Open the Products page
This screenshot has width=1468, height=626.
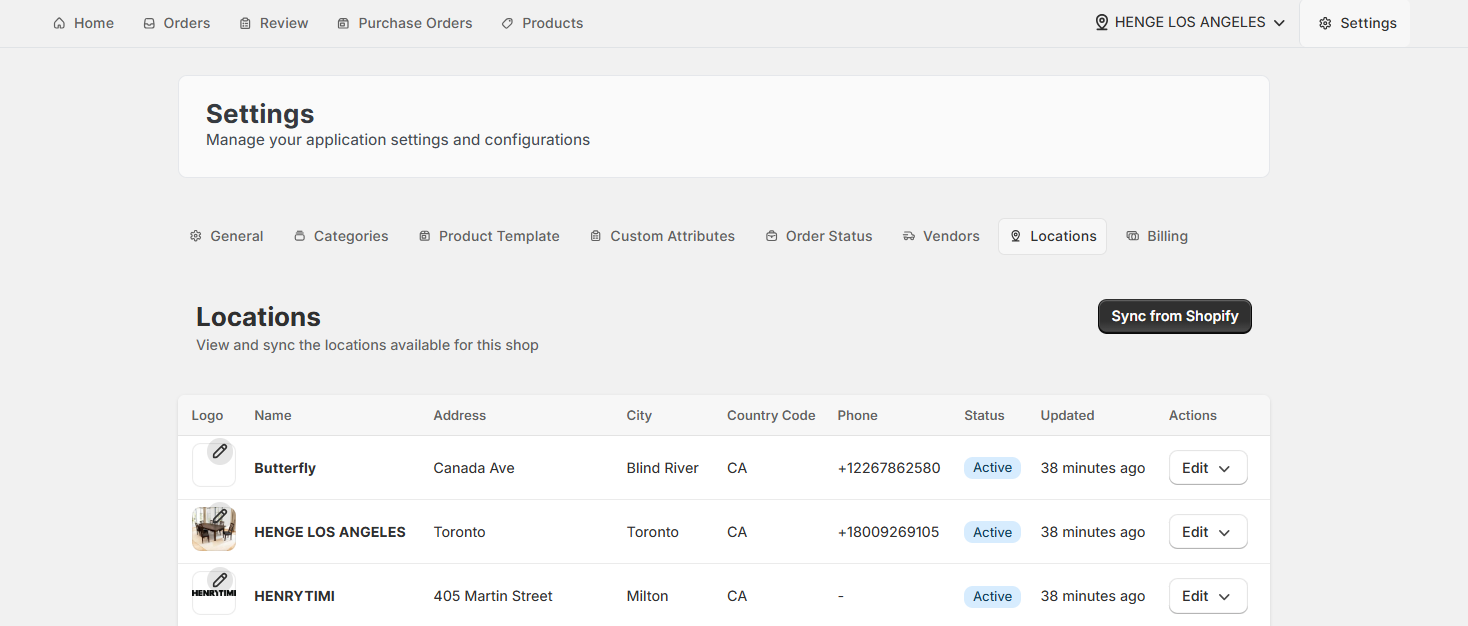click(542, 23)
